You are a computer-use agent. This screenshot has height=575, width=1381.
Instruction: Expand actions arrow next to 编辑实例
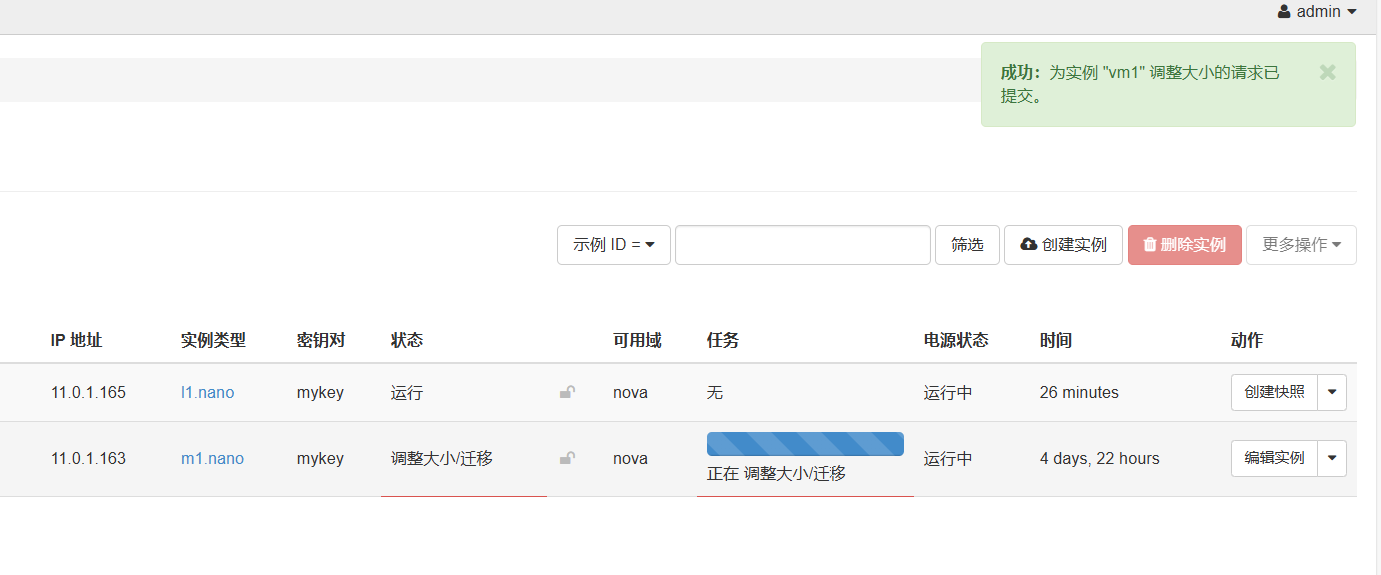point(1332,458)
